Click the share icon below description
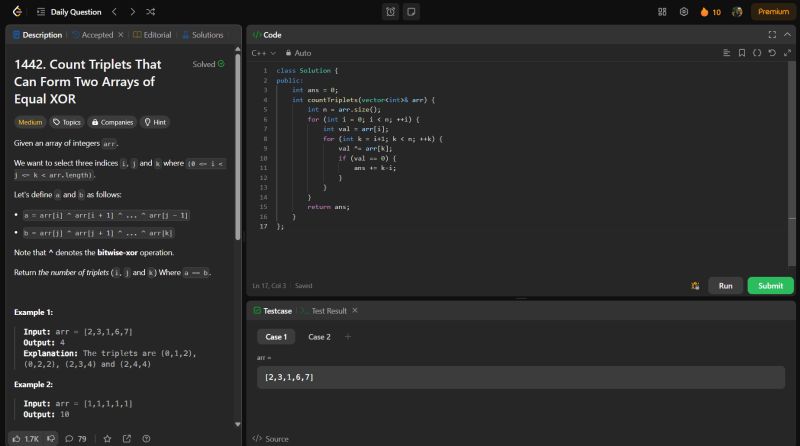Viewport: 800px width, 446px height. 126,438
